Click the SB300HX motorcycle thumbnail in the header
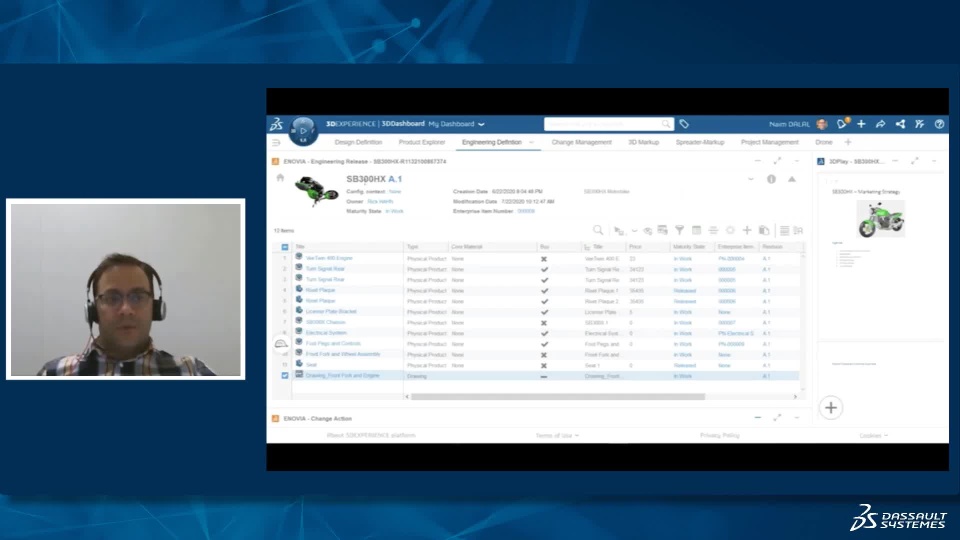Viewport: 960px width, 540px height. click(316, 190)
